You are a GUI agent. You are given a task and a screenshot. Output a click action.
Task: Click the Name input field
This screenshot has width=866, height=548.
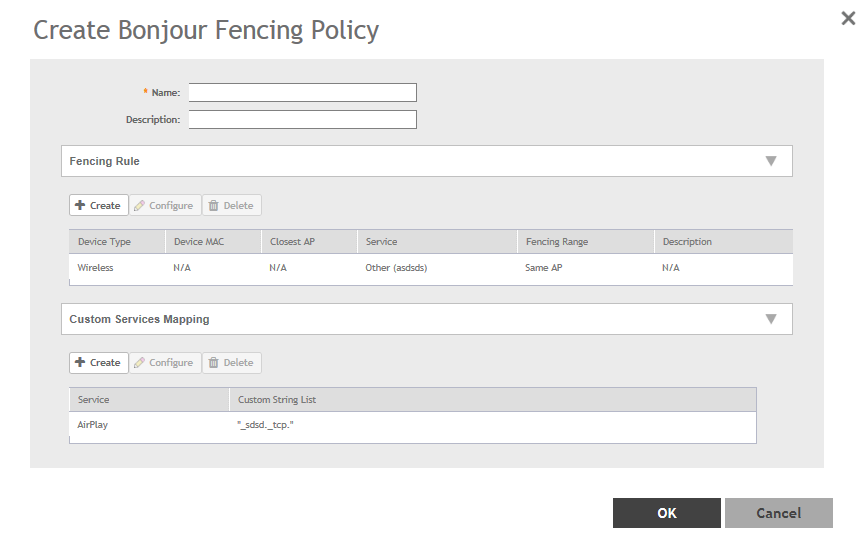[x=302, y=93]
